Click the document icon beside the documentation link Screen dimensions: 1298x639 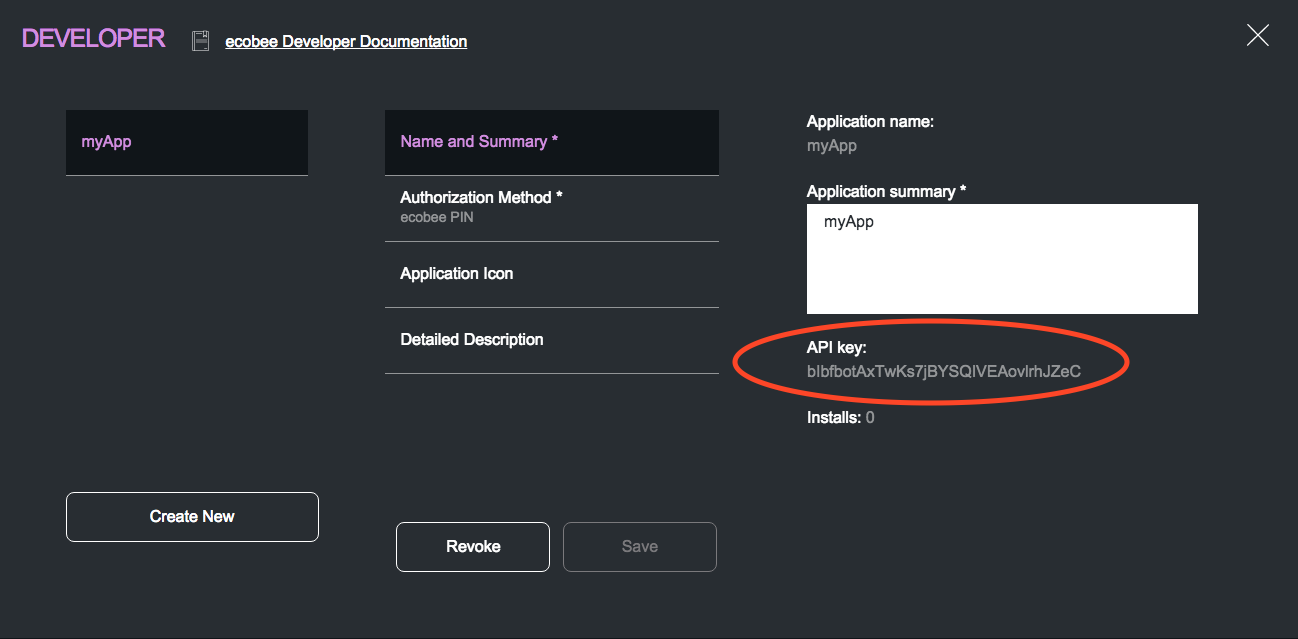click(x=201, y=41)
